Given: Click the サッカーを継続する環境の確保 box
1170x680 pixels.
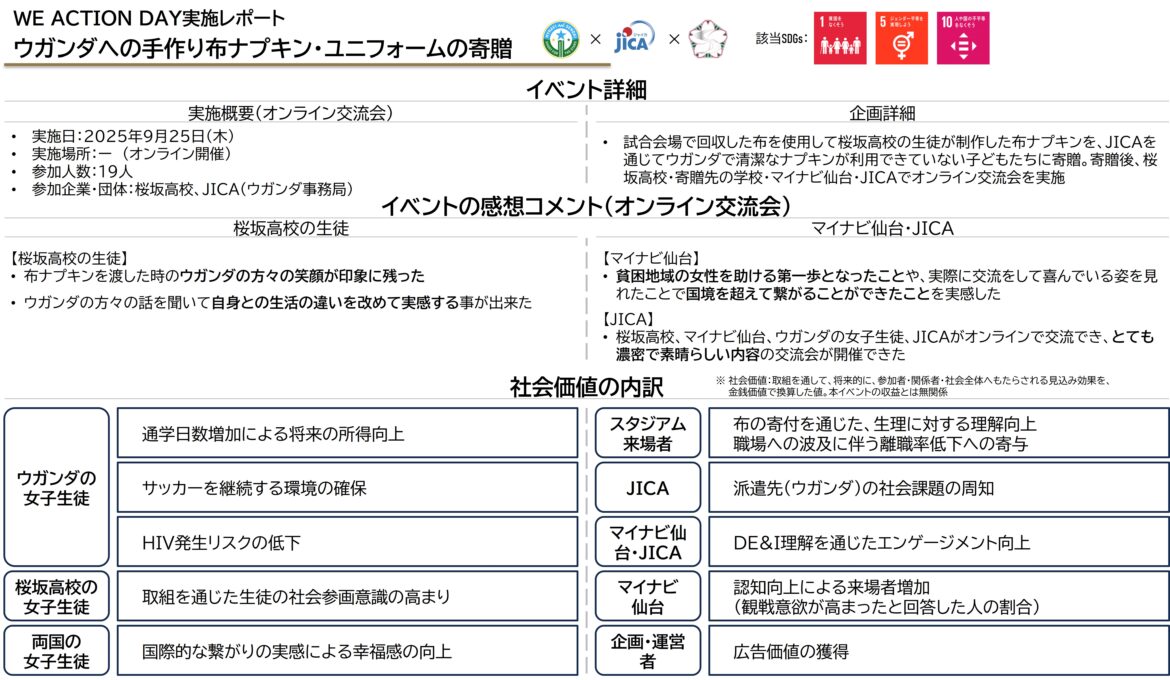Looking at the screenshot, I should pyautogui.click(x=347, y=487).
